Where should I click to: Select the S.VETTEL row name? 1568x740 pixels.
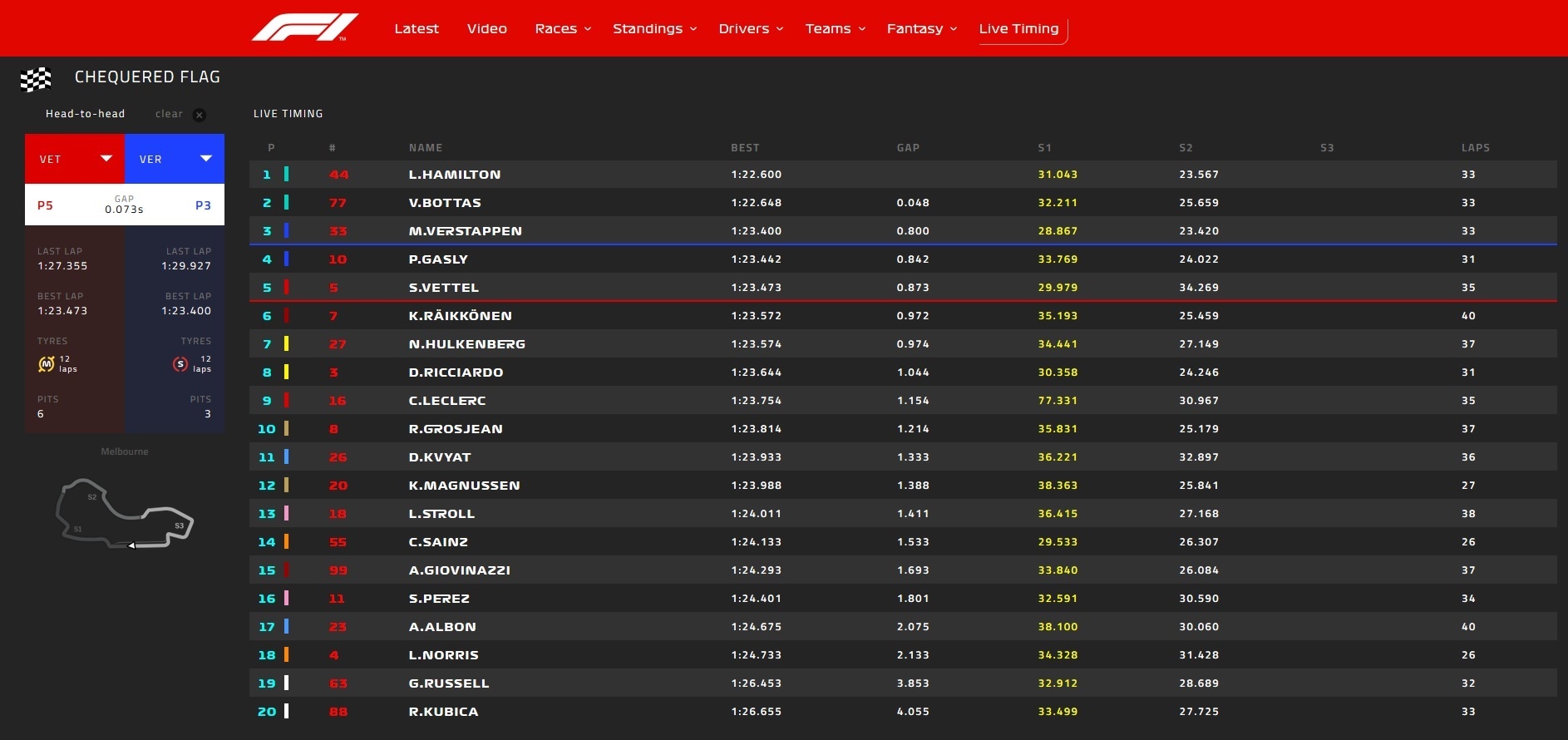click(x=444, y=288)
